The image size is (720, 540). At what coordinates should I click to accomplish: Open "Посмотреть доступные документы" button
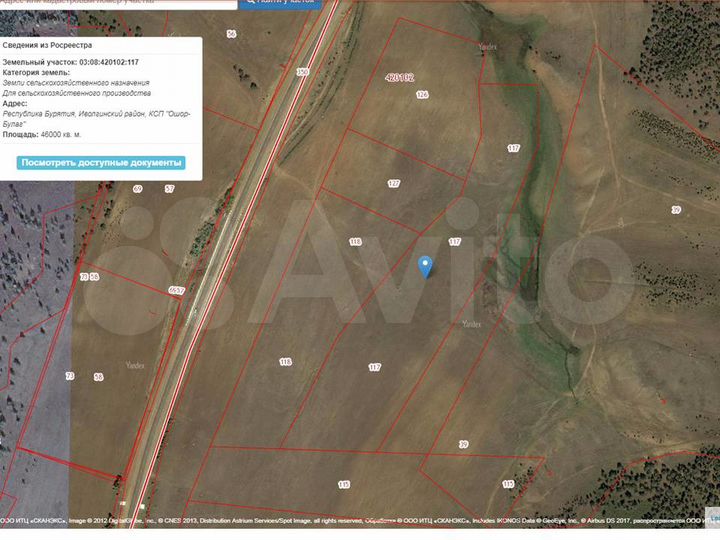101,162
